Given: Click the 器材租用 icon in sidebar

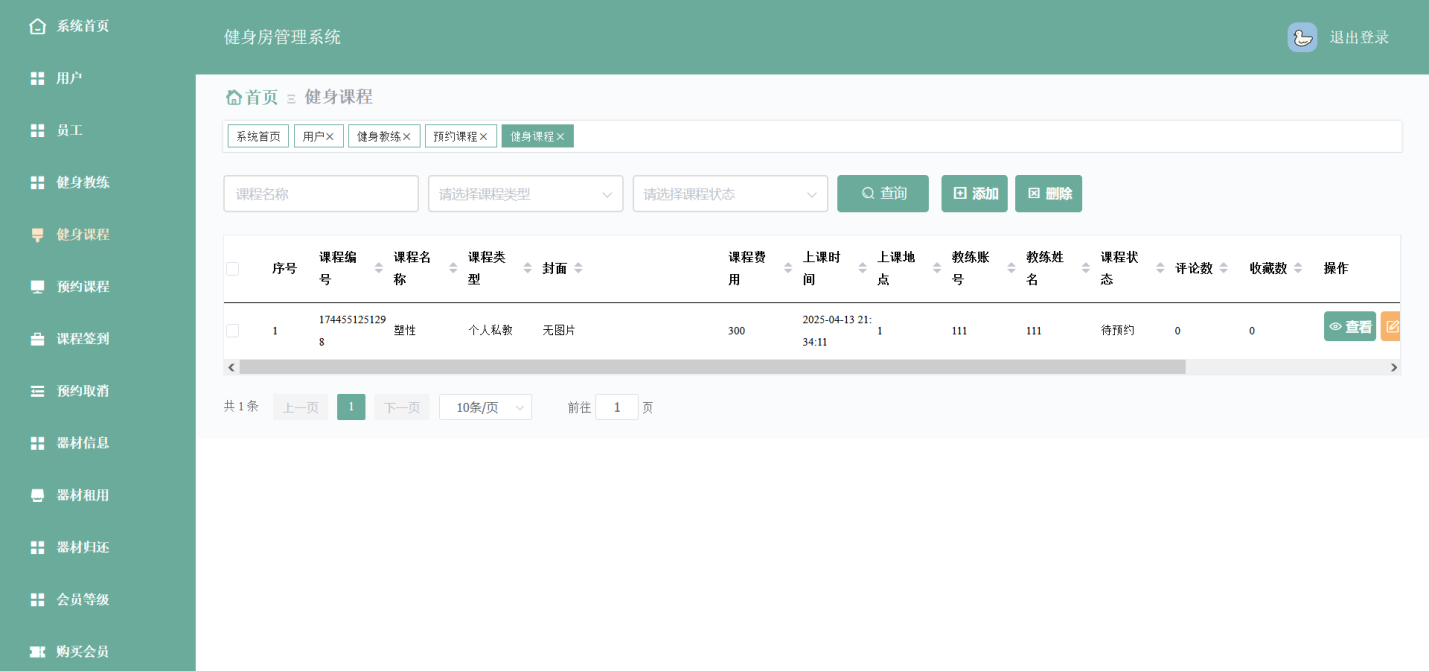Looking at the screenshot, I should click(x=37, y=495).
